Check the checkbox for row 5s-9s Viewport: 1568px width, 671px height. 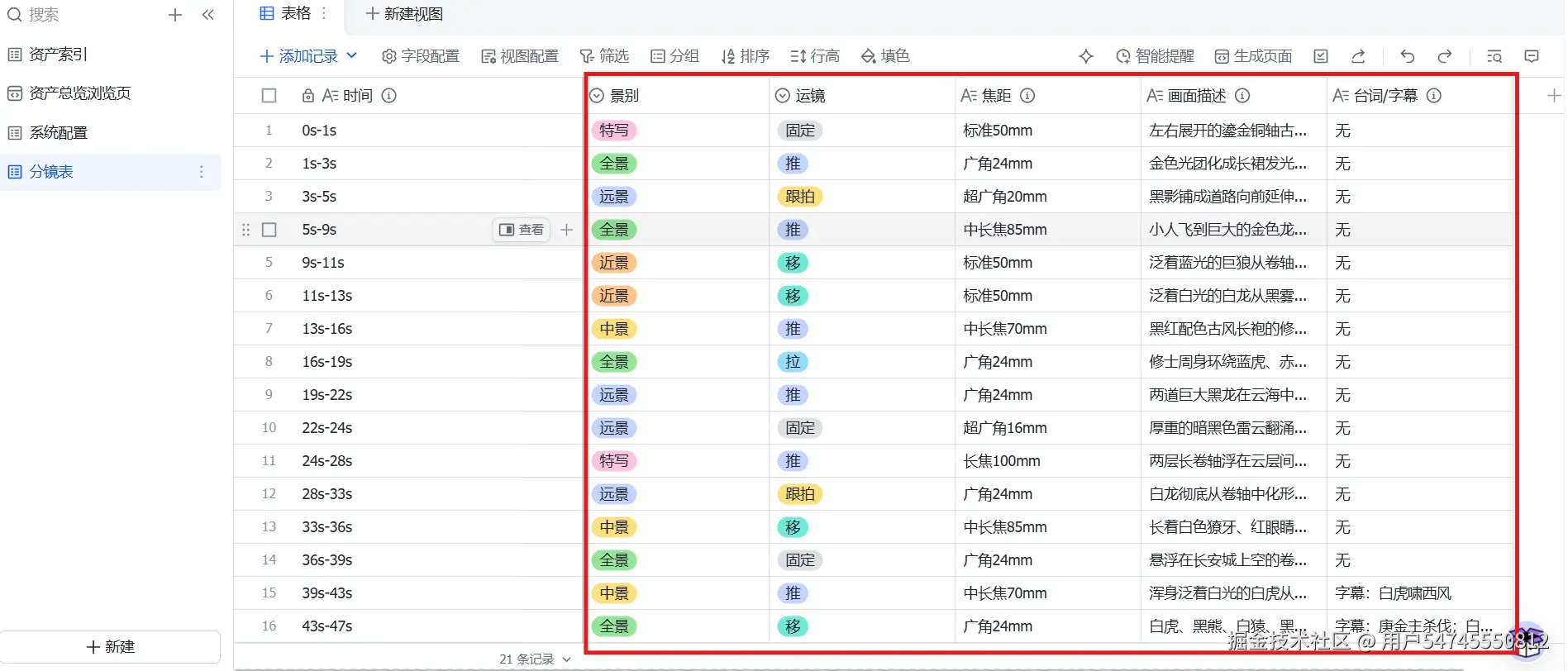point(269,230)
